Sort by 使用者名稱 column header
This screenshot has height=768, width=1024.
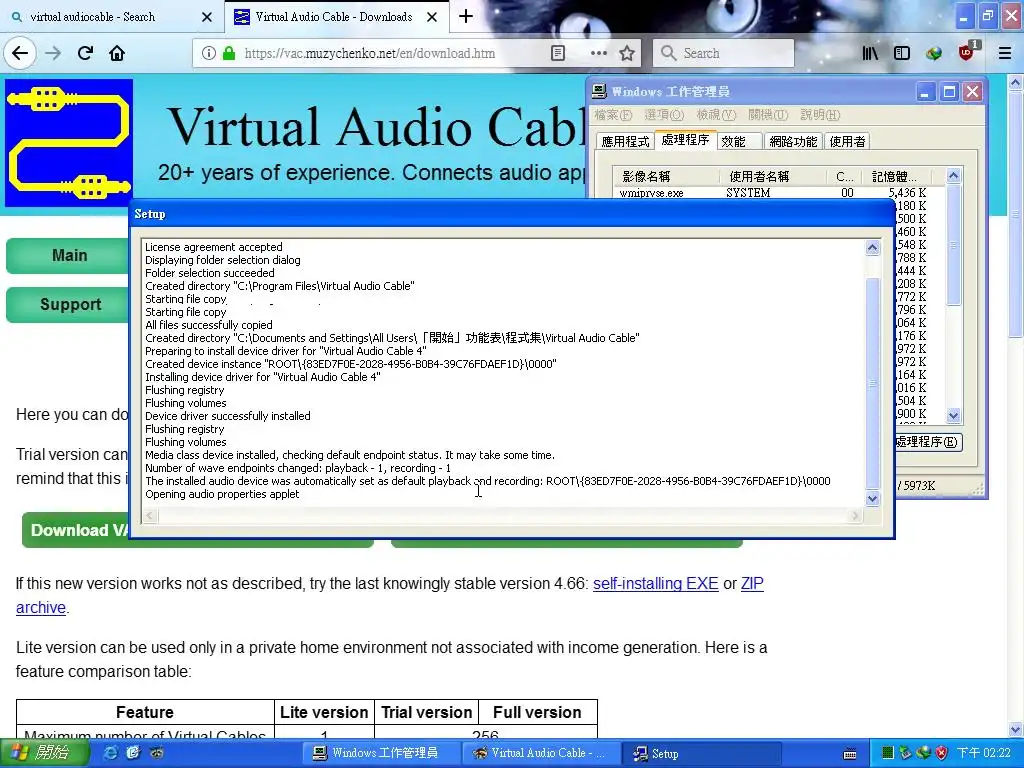pyautogui.click(x=774, y=176)
